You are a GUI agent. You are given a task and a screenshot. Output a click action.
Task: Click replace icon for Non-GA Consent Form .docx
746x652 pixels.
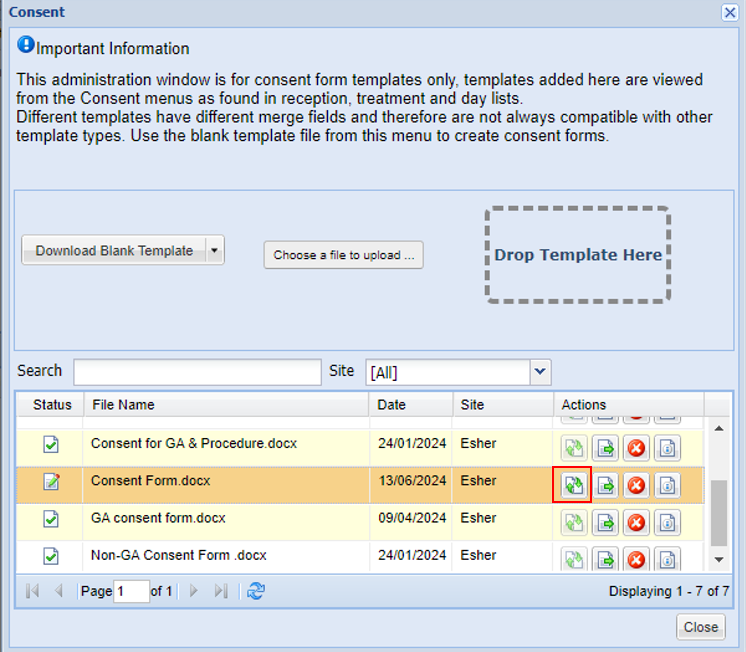[574, 559]
